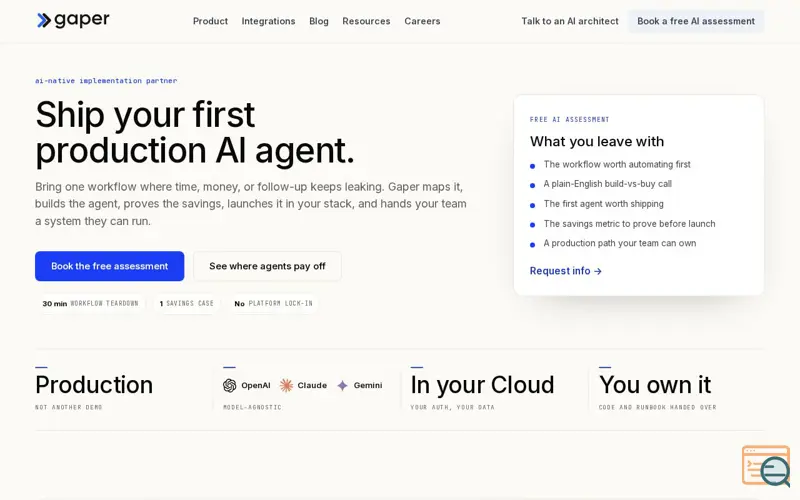Click the Claude starburst icon
The height and width of the screenshot is (500, 800).
[286, 386]
